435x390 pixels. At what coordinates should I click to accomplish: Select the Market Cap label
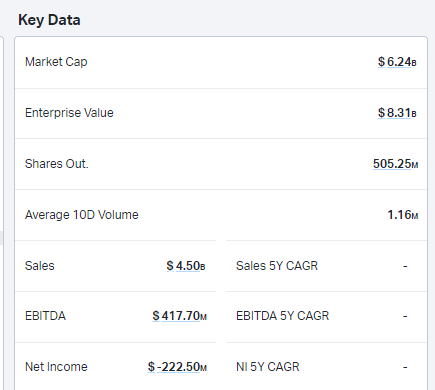point(56,62)
